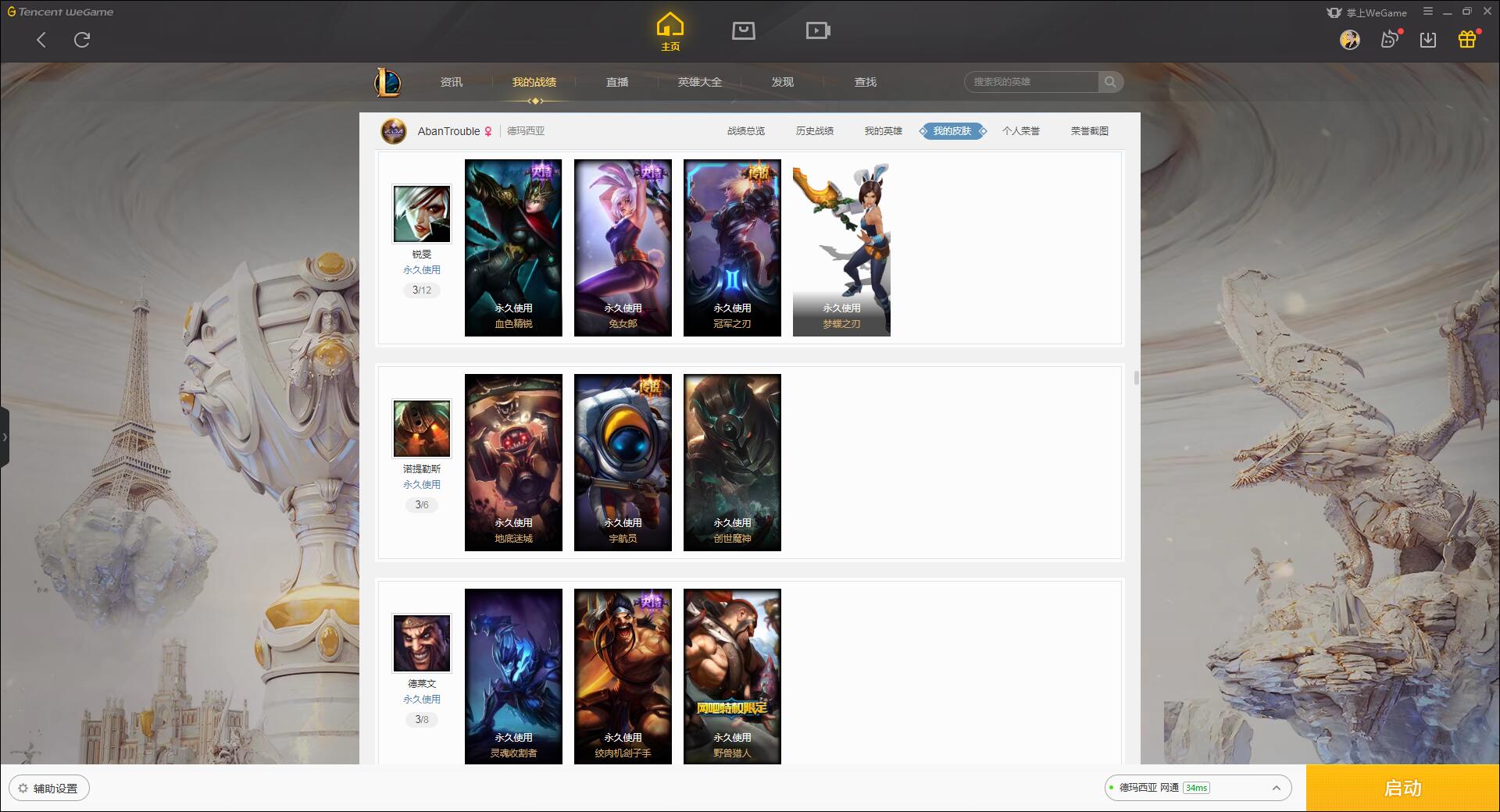Switch to 历史战绩 sub-tab
This screenshot has height=812, width=1500.
click(x=815, y=131)
